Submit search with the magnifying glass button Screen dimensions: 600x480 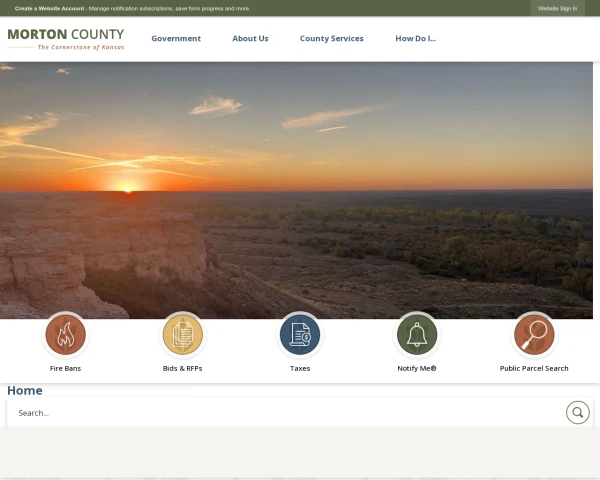(578, 412)
